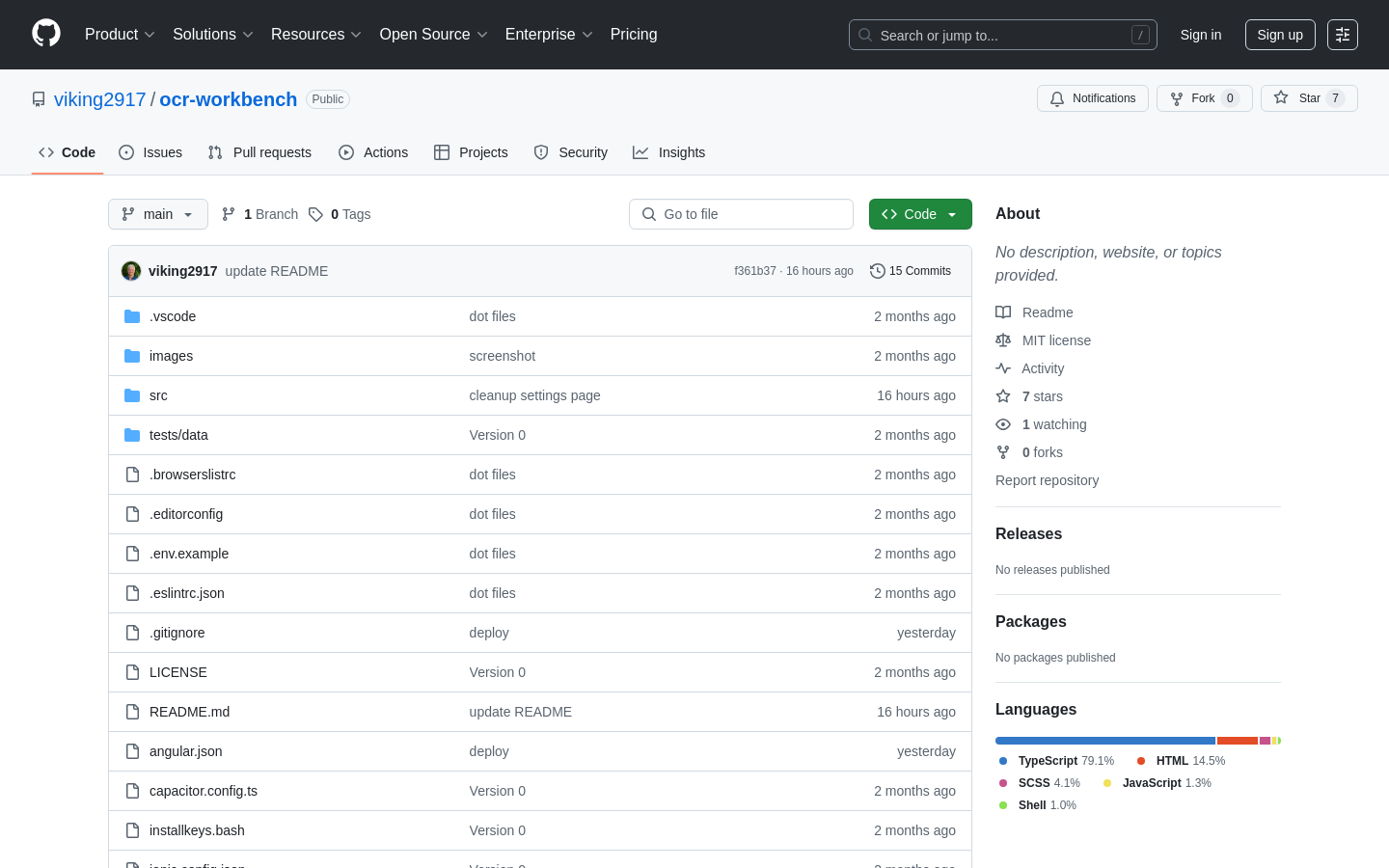This screenshot has width=1389, height=868.
Task: Click the Report repository link
Action: pos(1047,480)
